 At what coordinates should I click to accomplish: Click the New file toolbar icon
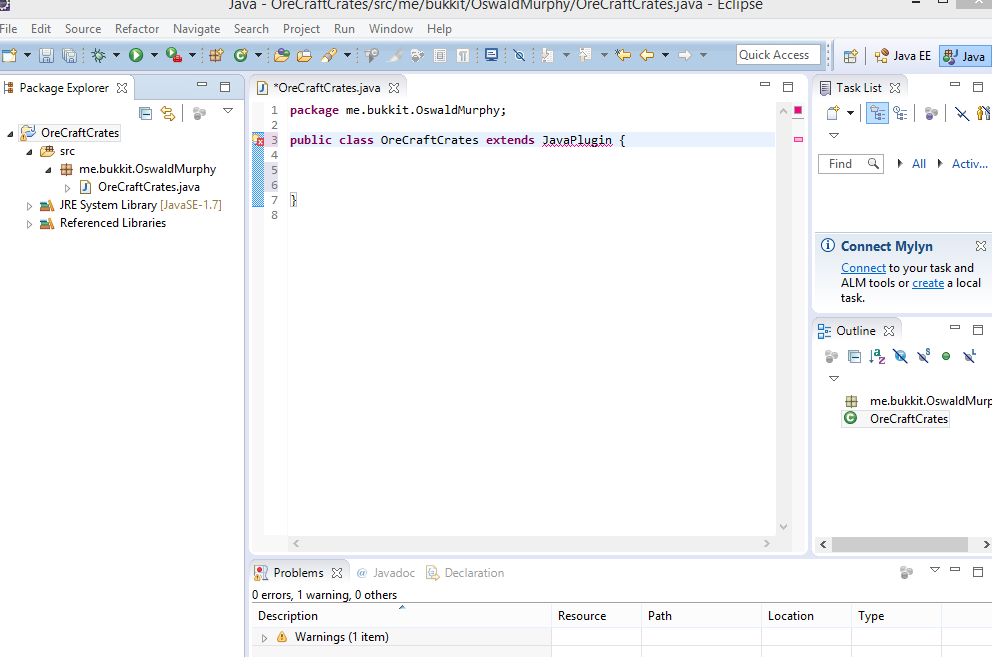(9, 55)
